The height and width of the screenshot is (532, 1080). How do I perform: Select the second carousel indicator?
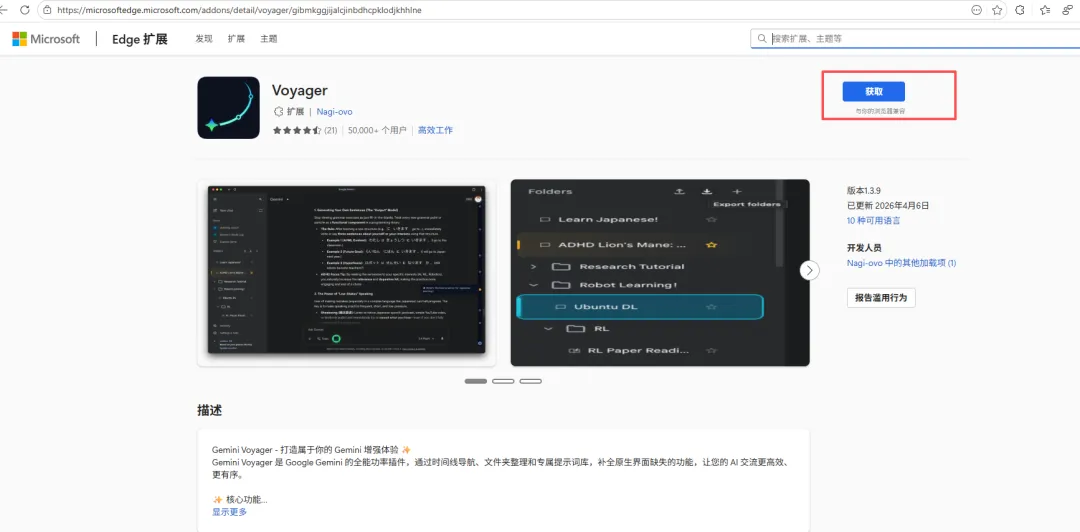coord(503,381)
